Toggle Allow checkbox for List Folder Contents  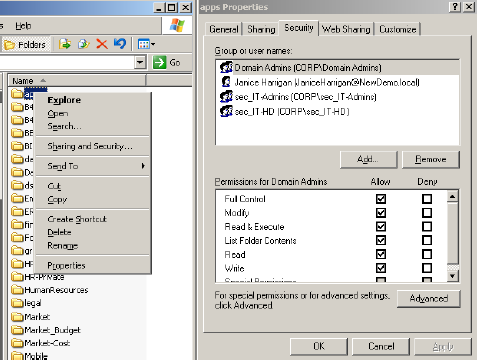tap(381, 240)
